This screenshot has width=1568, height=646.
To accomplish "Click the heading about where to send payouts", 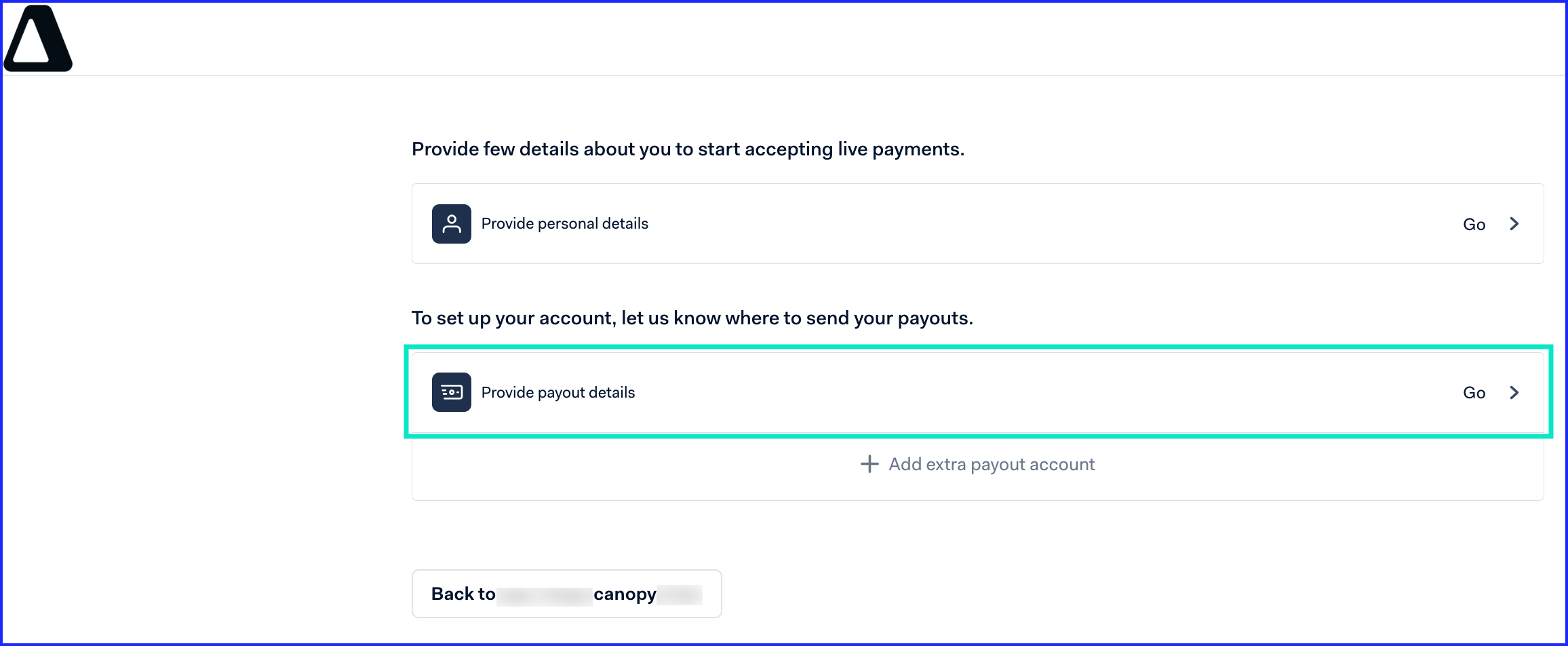I will (692, 318).
